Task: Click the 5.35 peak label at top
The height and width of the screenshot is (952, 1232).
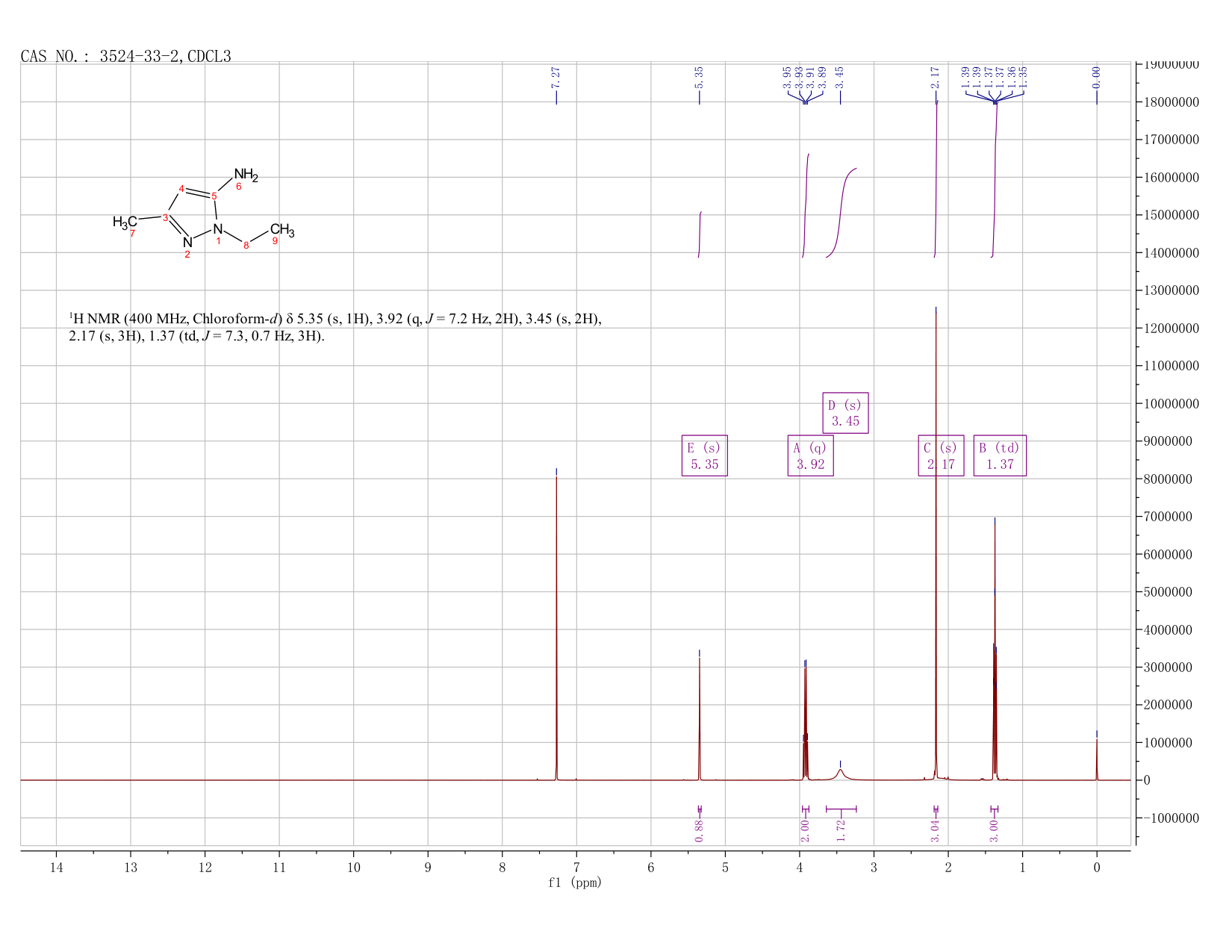Action: pyautogui.click(x=699, y=77)
